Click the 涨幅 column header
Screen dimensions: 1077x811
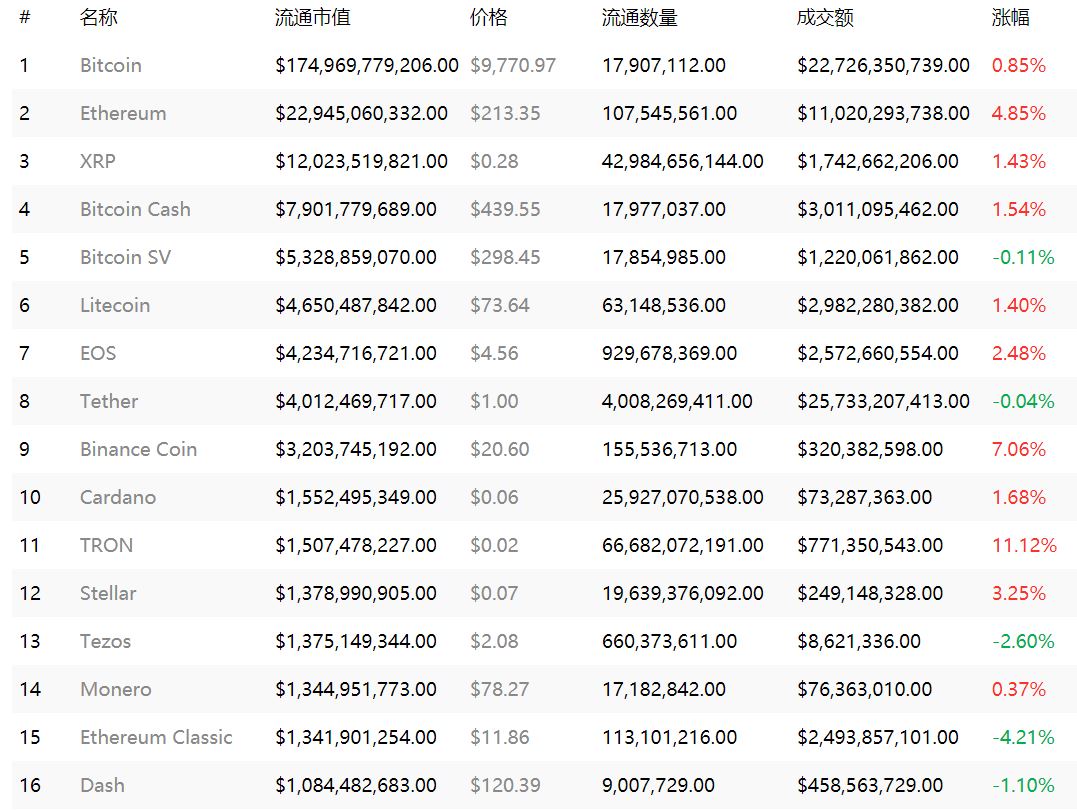[x=1010, y=18]
